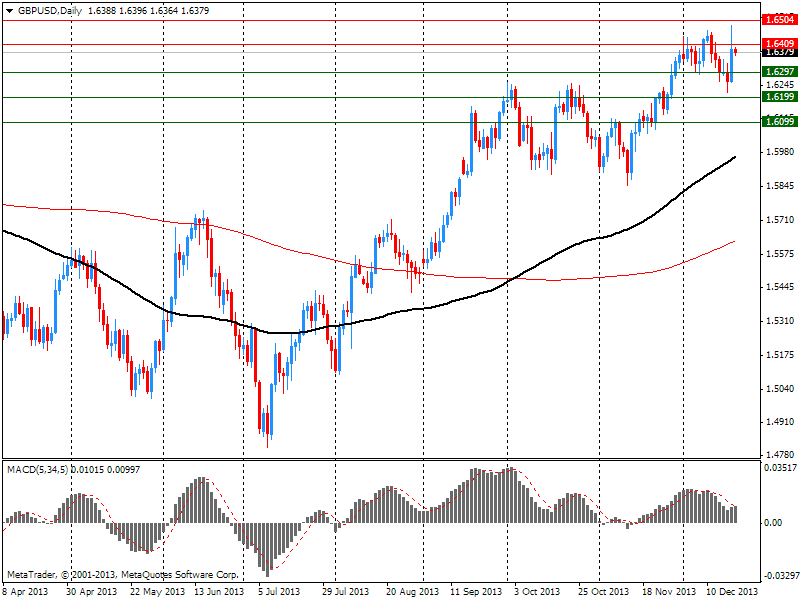The height and width of the screenshot is (600, 800).
Task: Select the 1.6199 green support label
Action: click(780, 97)
